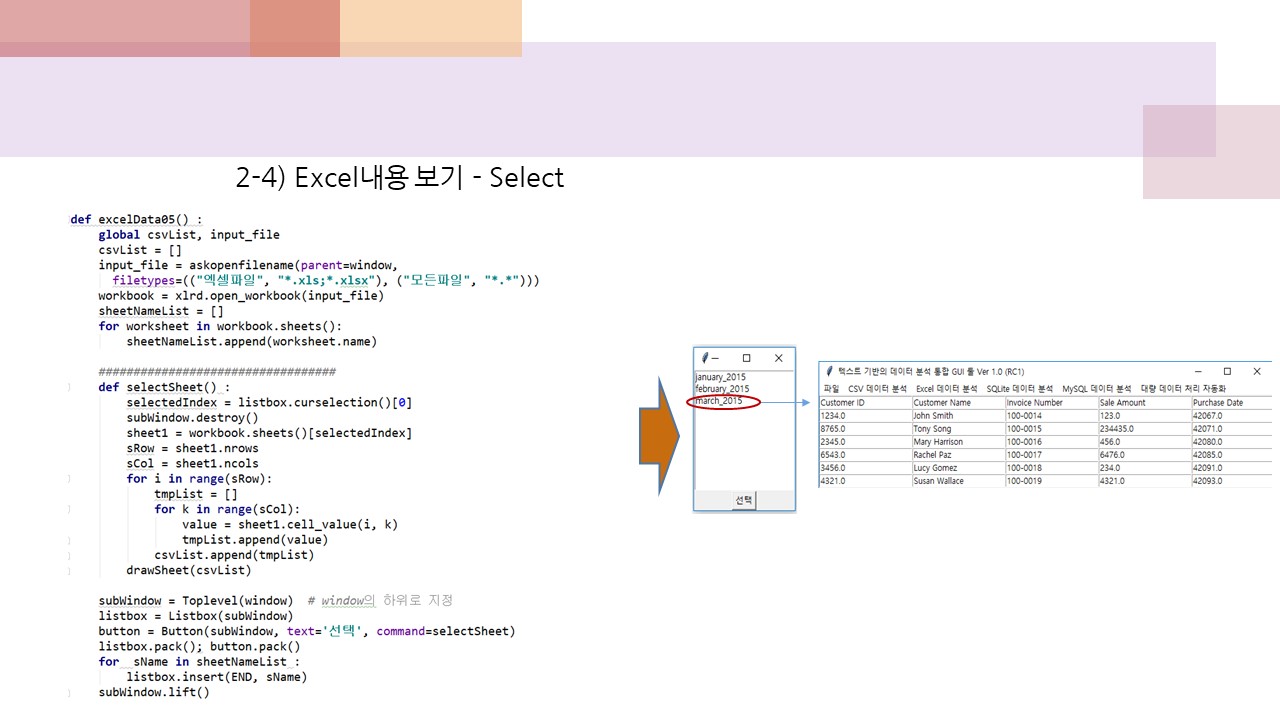The height and width of the screenshot is (720, 1280).
Task: Click the orange arrow shape on the slide
Action: coord(660,435)
